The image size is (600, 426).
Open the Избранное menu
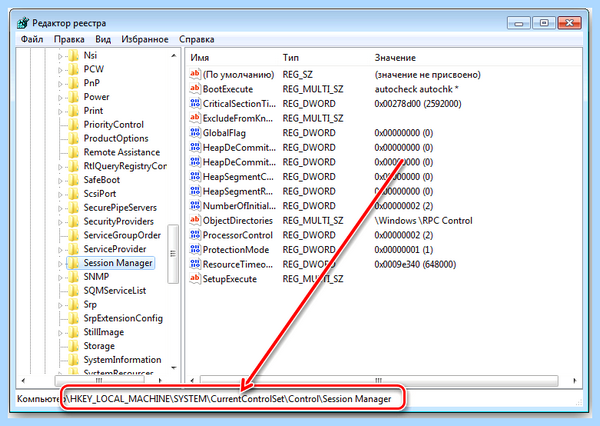pos(145,39)
